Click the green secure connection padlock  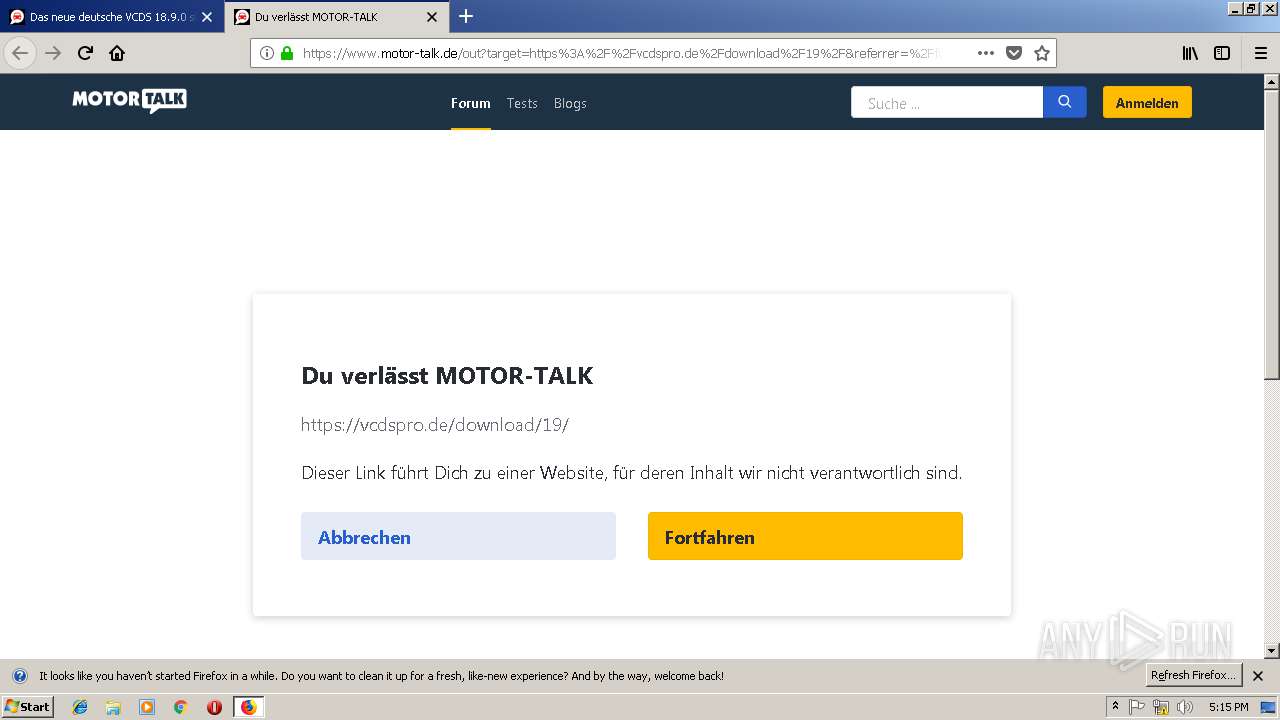click(287, 53)
